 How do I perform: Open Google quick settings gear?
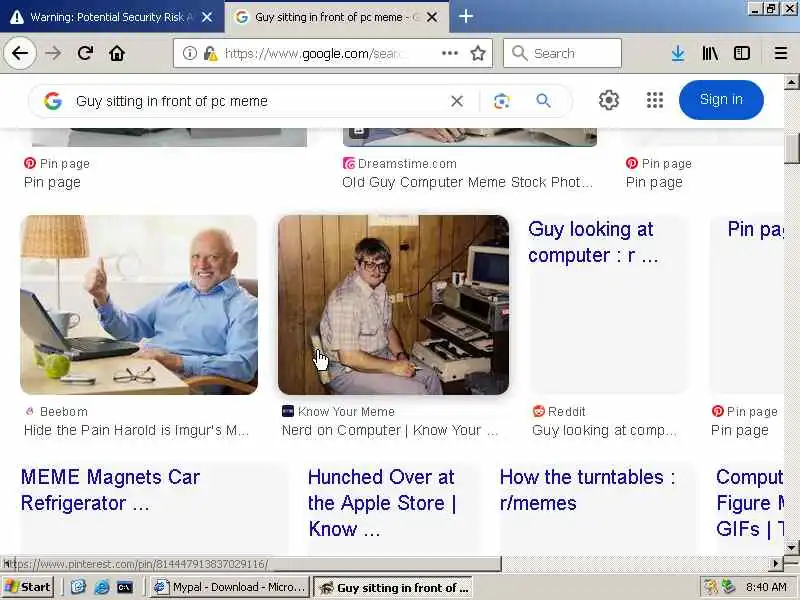609,100
